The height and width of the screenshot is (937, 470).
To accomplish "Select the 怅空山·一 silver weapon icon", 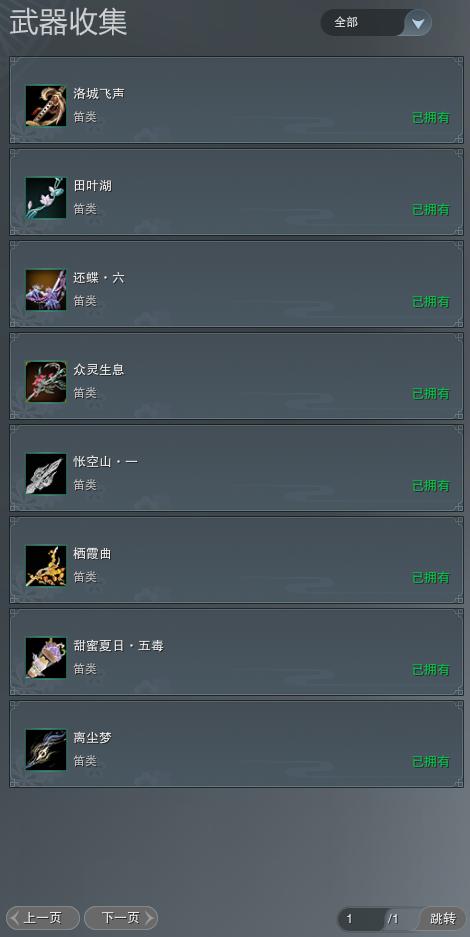I will 46,474.
